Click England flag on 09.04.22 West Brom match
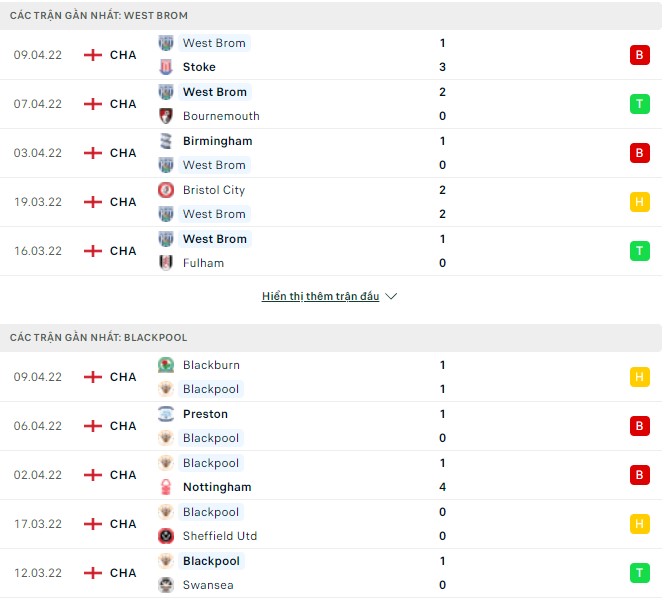 point(93,55)
